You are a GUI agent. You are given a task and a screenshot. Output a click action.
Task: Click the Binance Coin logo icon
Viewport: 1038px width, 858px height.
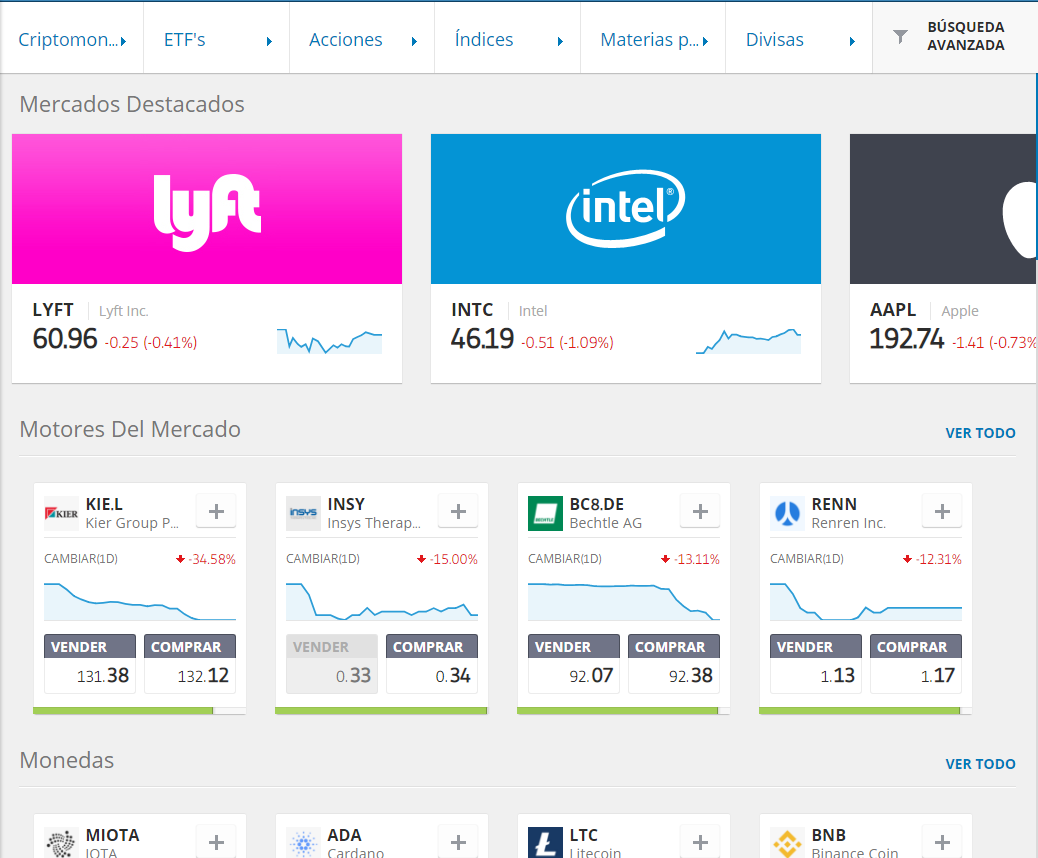coord(787,843)
